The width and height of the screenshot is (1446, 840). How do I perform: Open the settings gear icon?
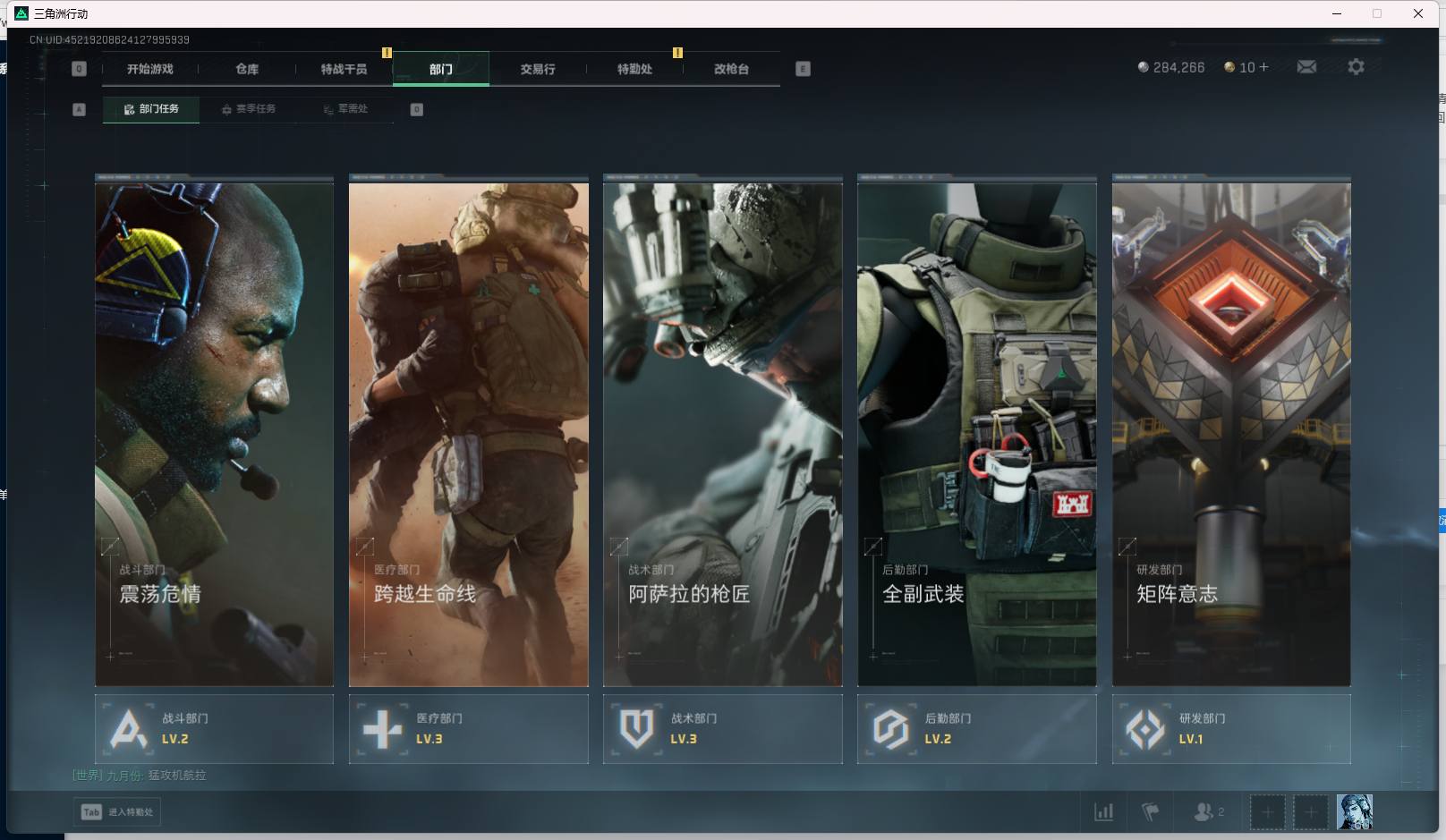[x=1356, y=67]
